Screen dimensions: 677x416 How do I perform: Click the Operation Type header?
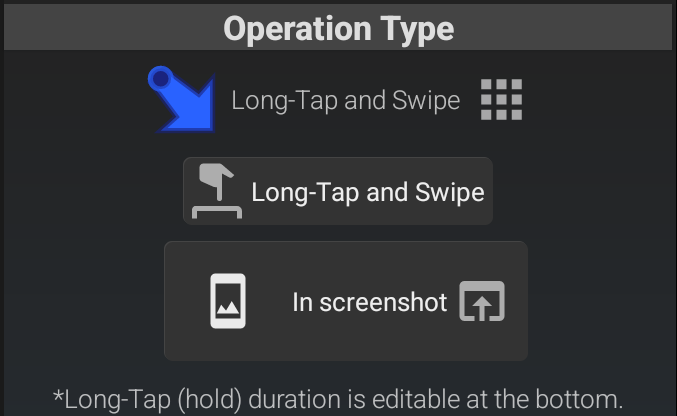[x=338, y=28]
